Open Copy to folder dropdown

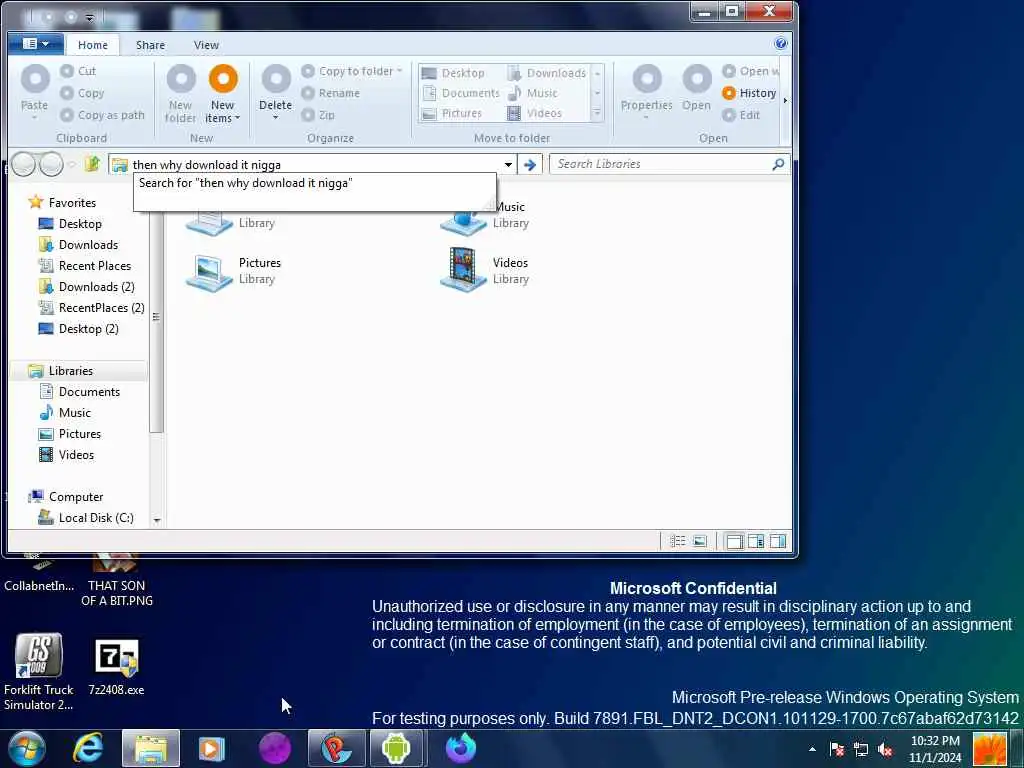point(352,71)
